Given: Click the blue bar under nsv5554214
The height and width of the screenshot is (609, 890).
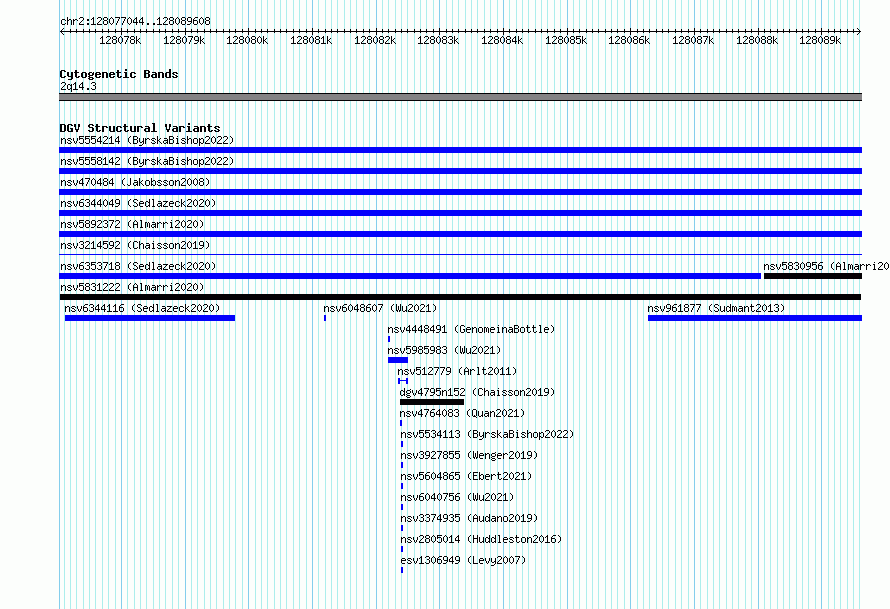Looking at the screenshot, I should tap(460, 150).
